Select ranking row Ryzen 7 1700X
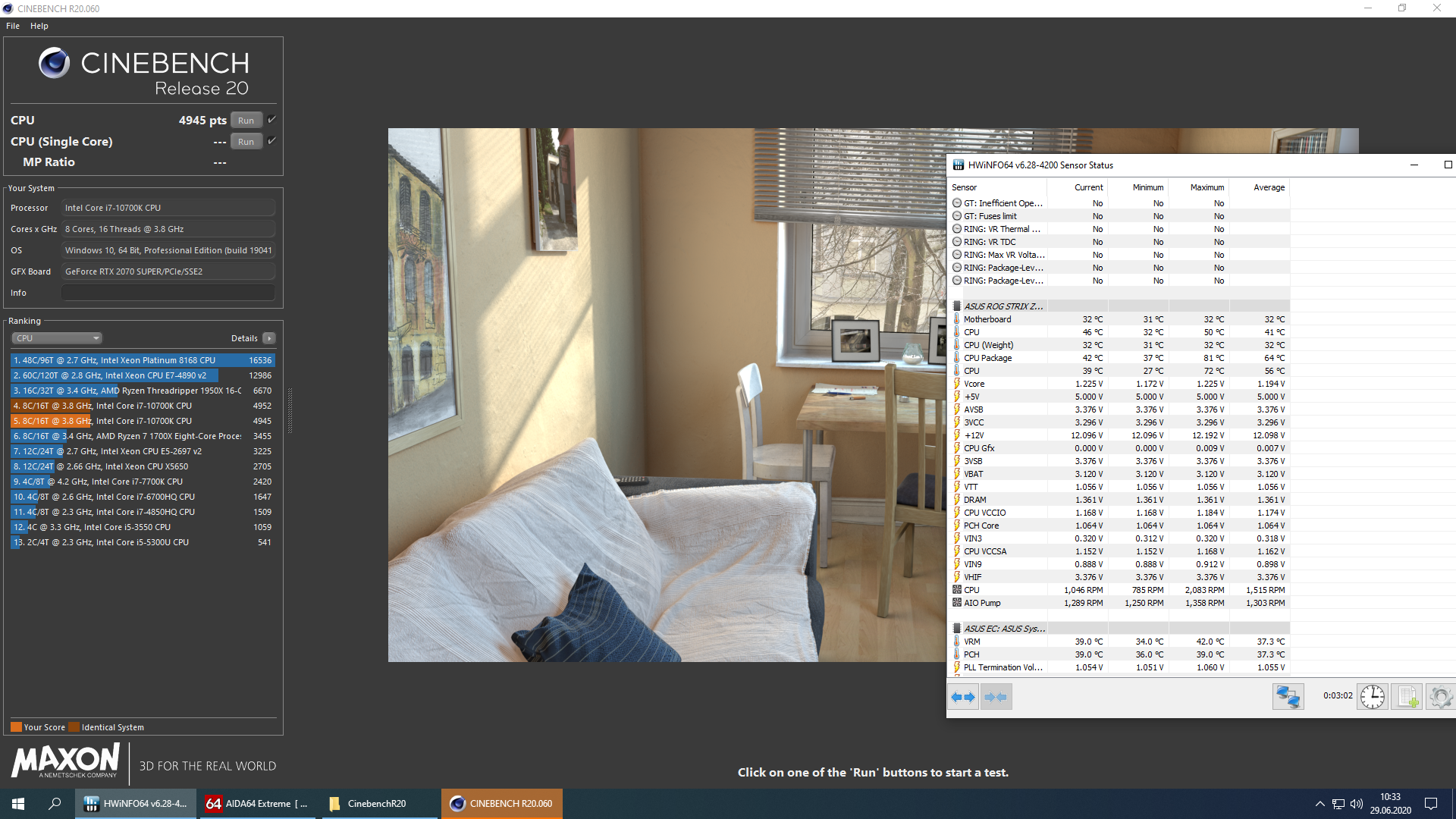Screen dimensions: 1456x819 coord(143,436)
